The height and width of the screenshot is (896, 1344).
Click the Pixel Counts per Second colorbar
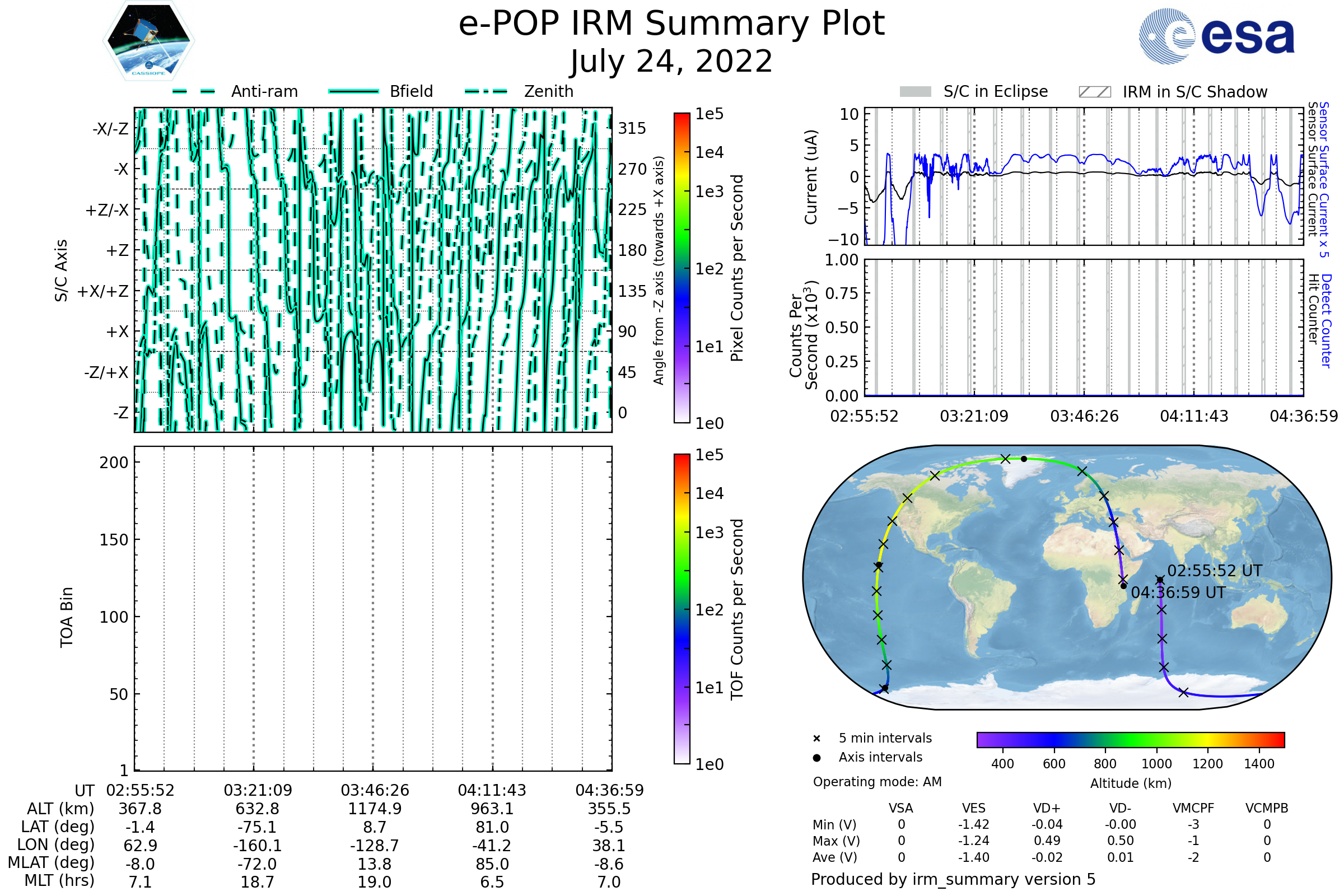click(682, 268)
